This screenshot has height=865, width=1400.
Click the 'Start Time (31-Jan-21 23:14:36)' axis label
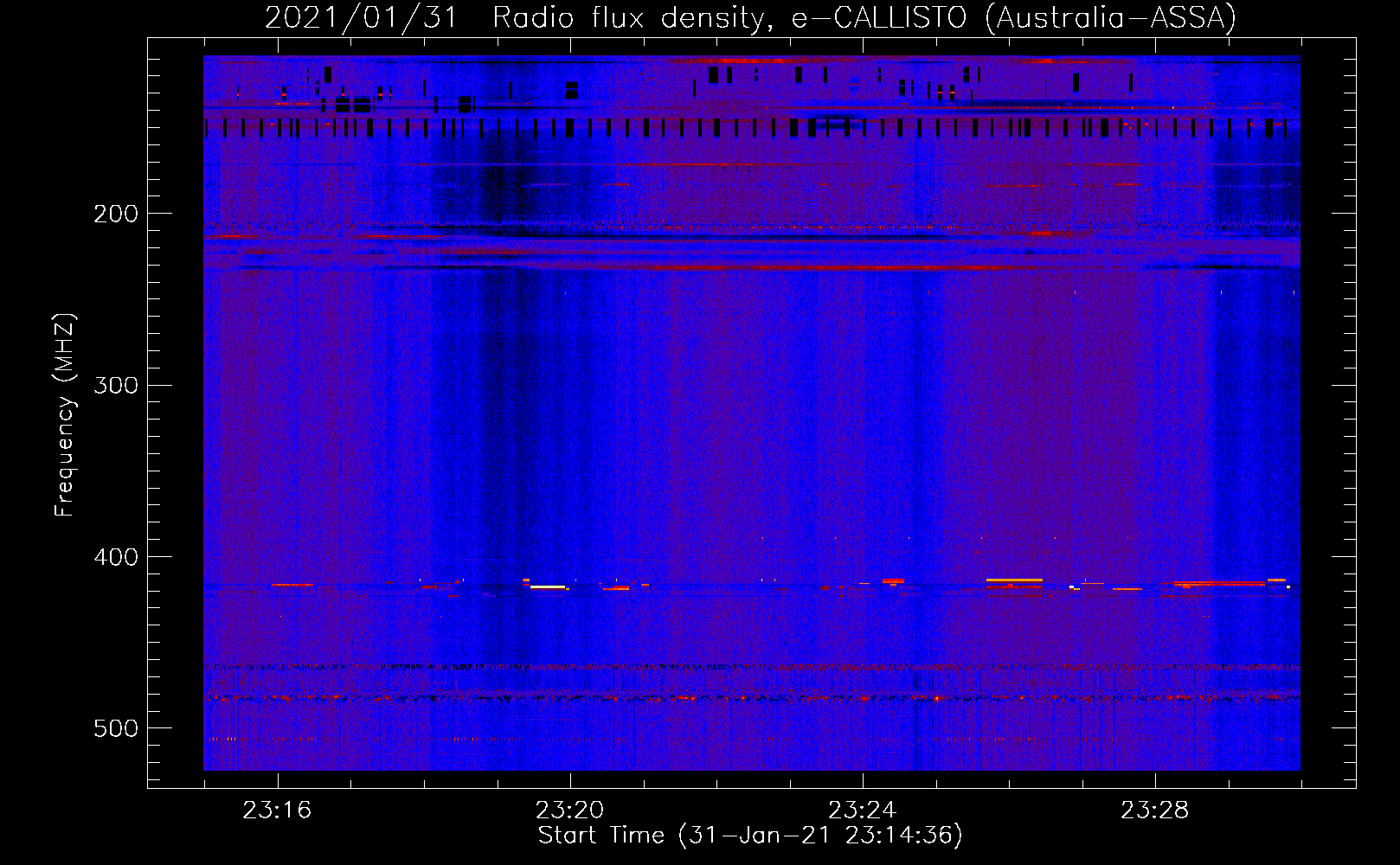(x=750, y=836)
